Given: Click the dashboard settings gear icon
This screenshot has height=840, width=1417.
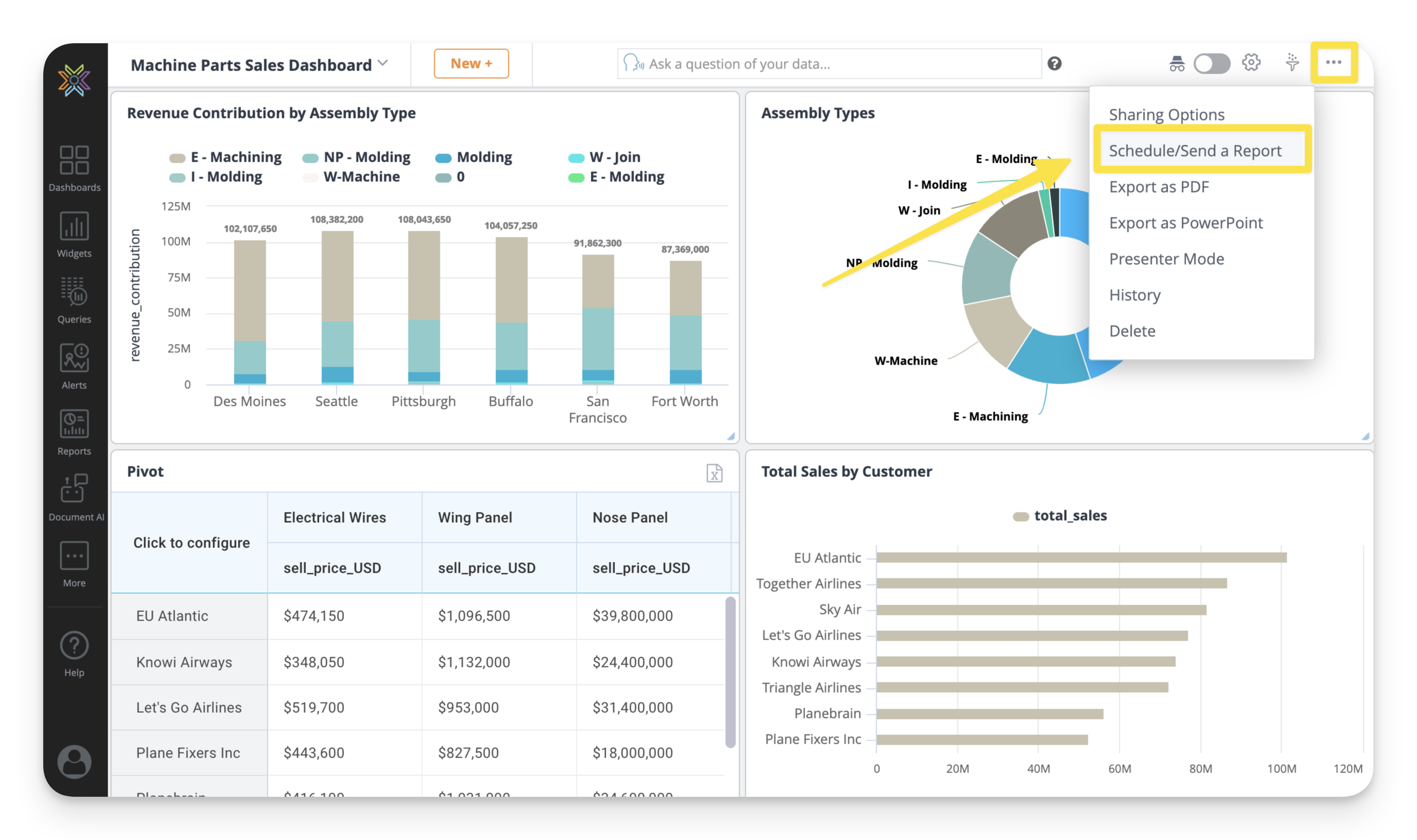Looking at the screenshot, I should 1251,63.
